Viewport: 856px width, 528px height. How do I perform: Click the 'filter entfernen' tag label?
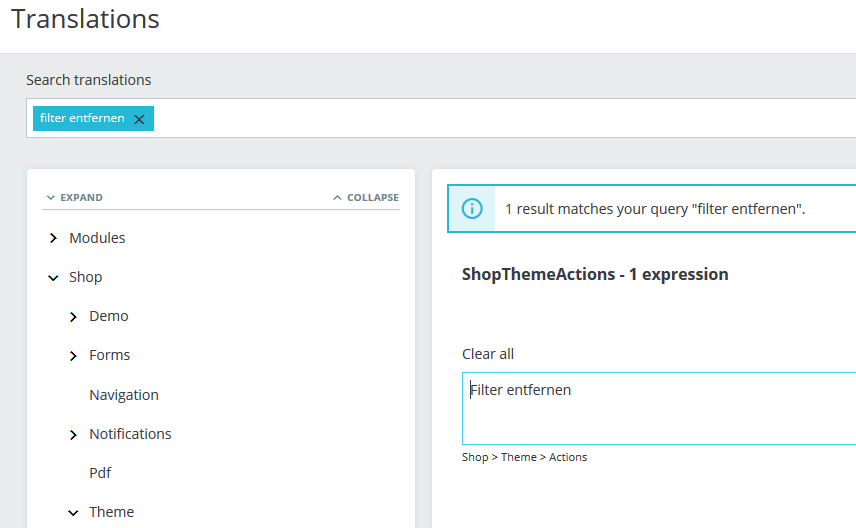pyautogui.click(x=82, y=118)
